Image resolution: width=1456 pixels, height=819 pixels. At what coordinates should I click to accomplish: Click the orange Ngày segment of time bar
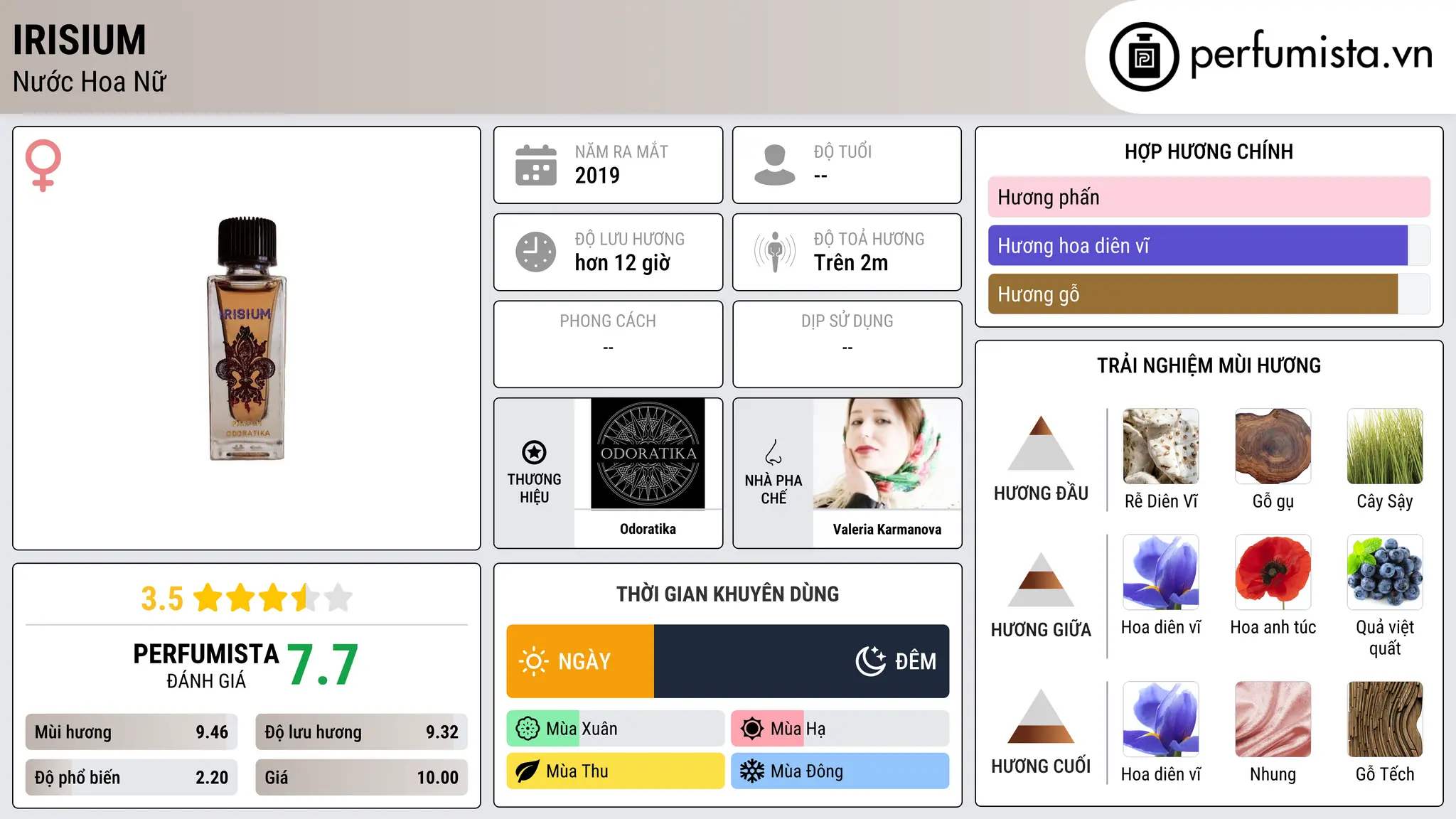pos(580,661)
